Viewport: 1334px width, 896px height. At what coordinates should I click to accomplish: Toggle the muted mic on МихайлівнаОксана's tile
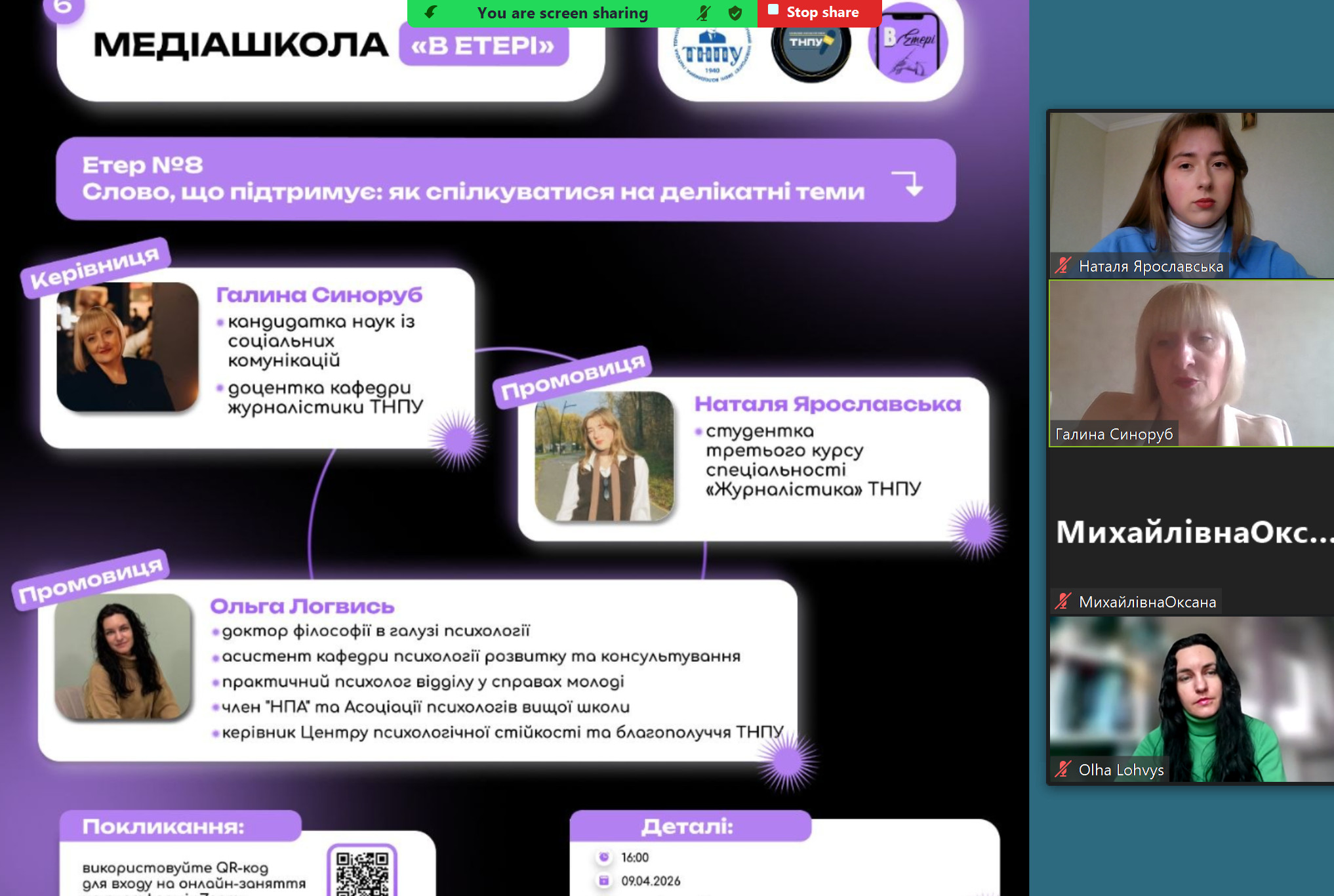(x=1064, y=601)
